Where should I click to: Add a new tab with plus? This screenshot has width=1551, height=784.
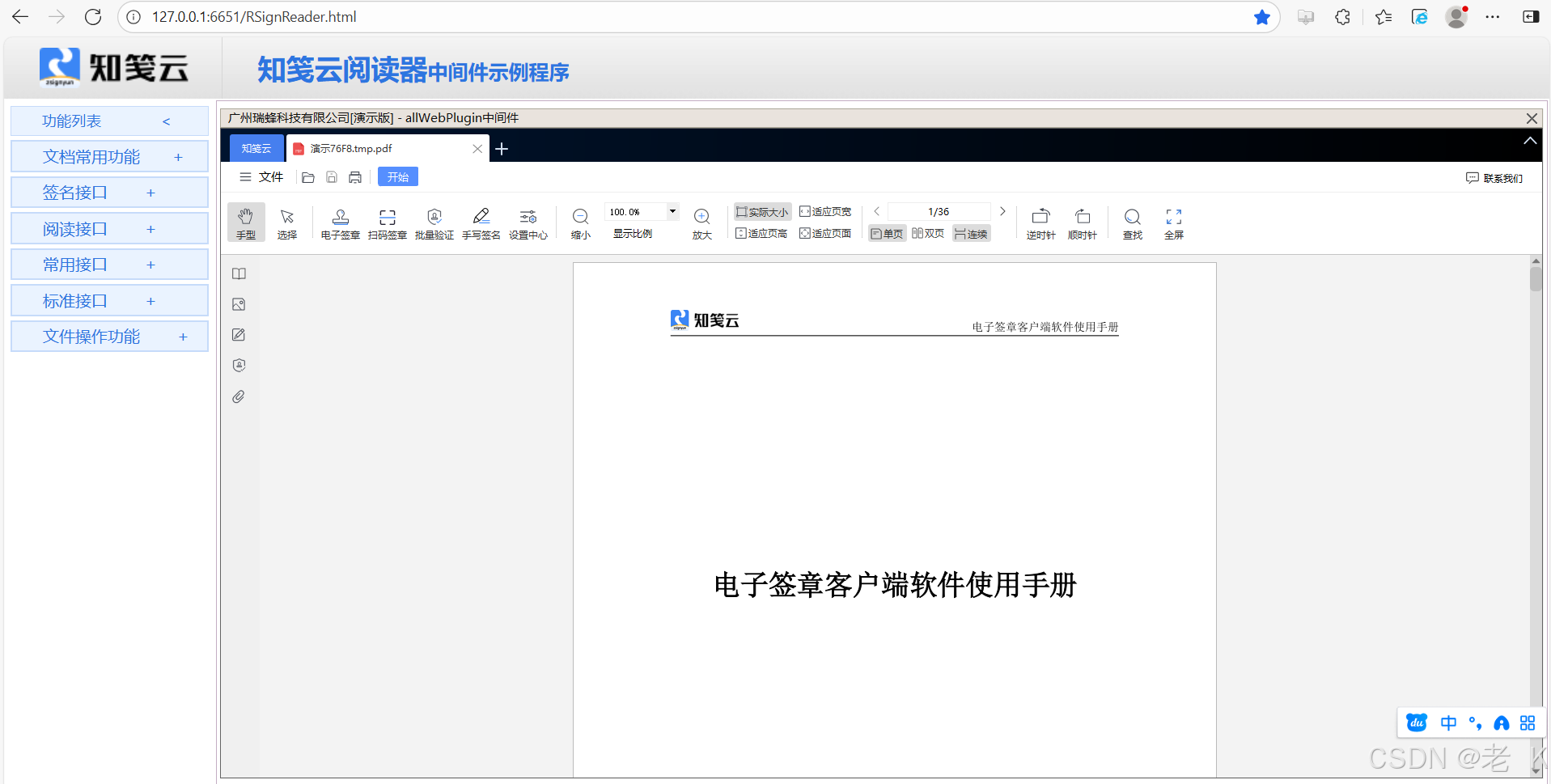(x=502, y=149)
